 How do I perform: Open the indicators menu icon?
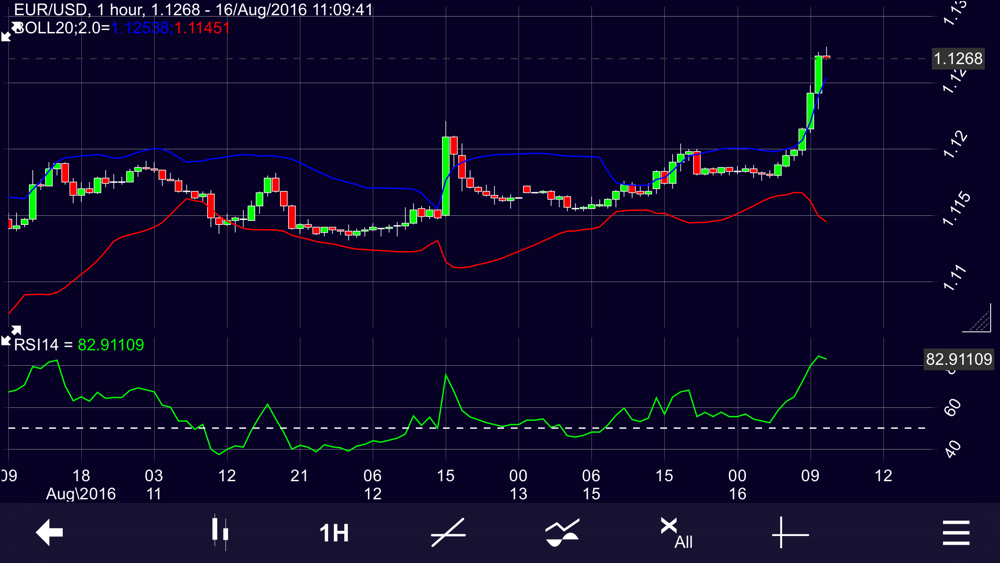(562, 532)
